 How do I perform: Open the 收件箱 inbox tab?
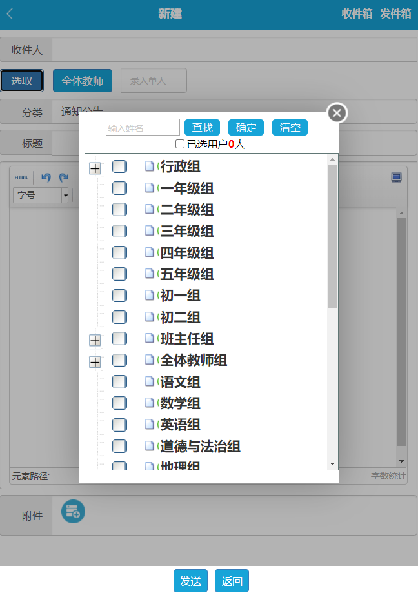[x=357, y=14]
